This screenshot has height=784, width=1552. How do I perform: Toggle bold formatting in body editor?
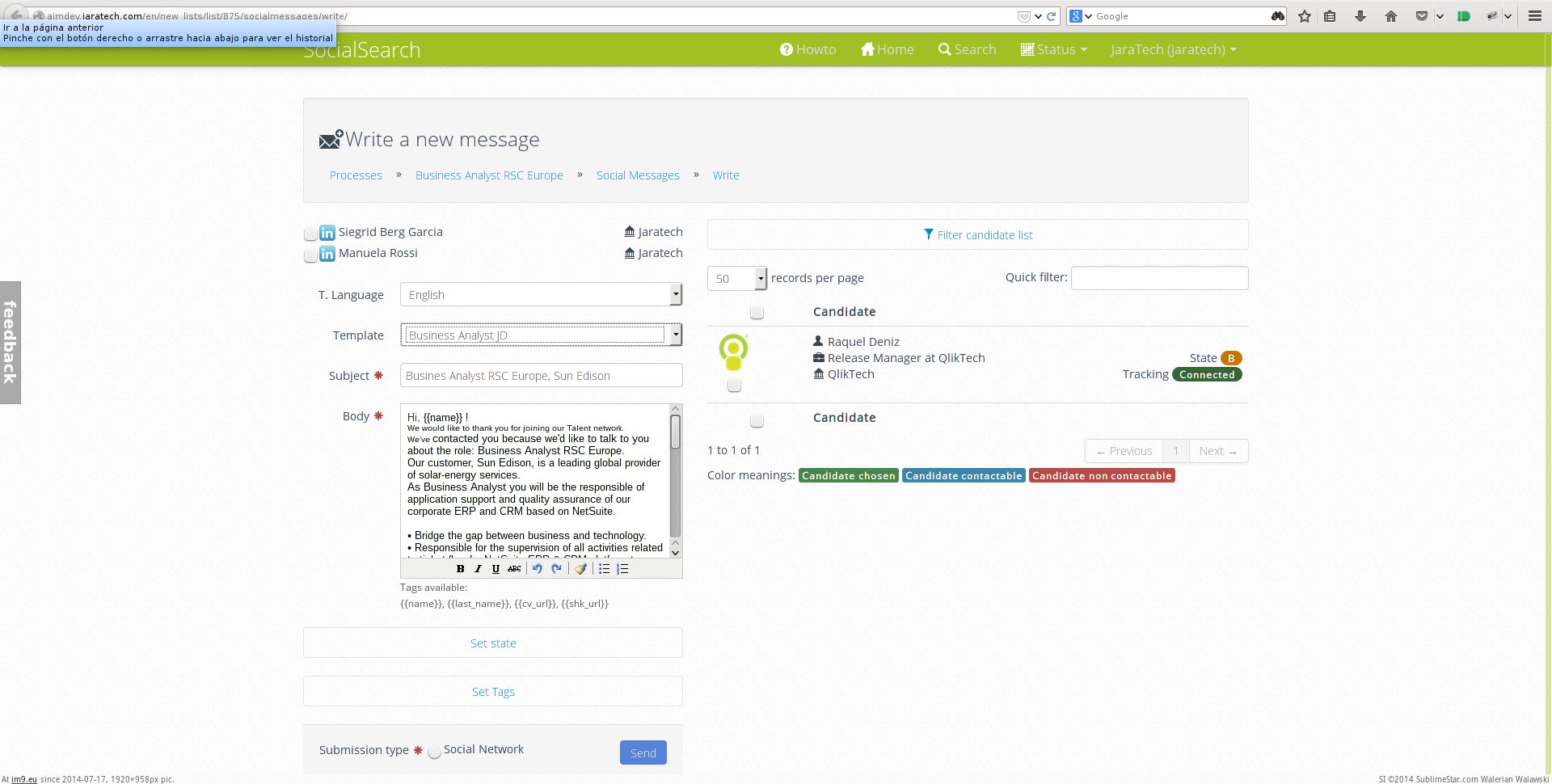[x=460, y=569]
